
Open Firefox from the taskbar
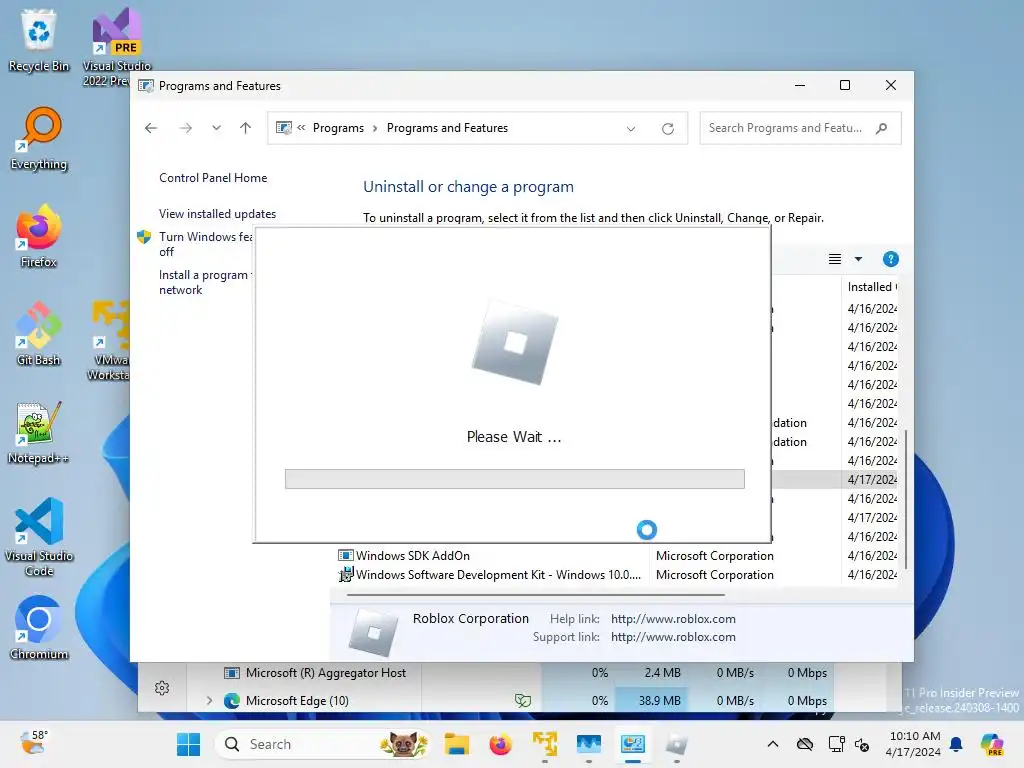pos(501,744)
